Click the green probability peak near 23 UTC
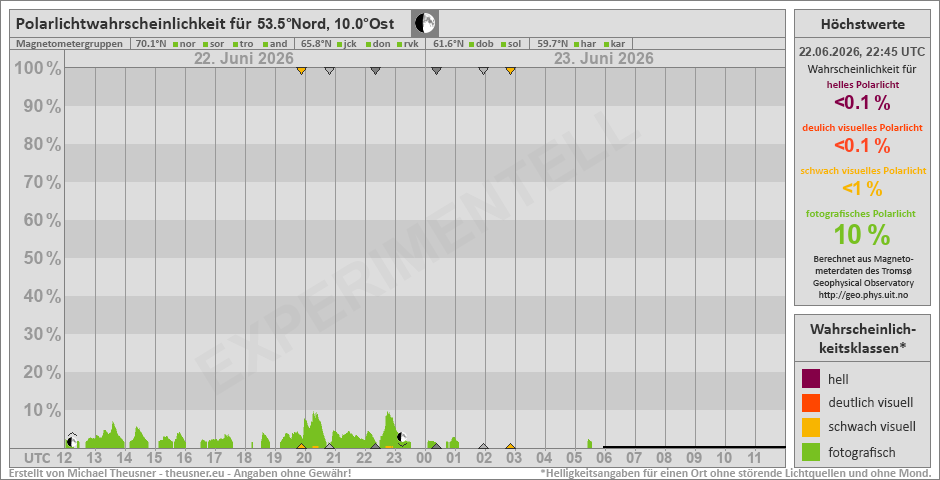This screenshot has height=480, width=940. 388,430
